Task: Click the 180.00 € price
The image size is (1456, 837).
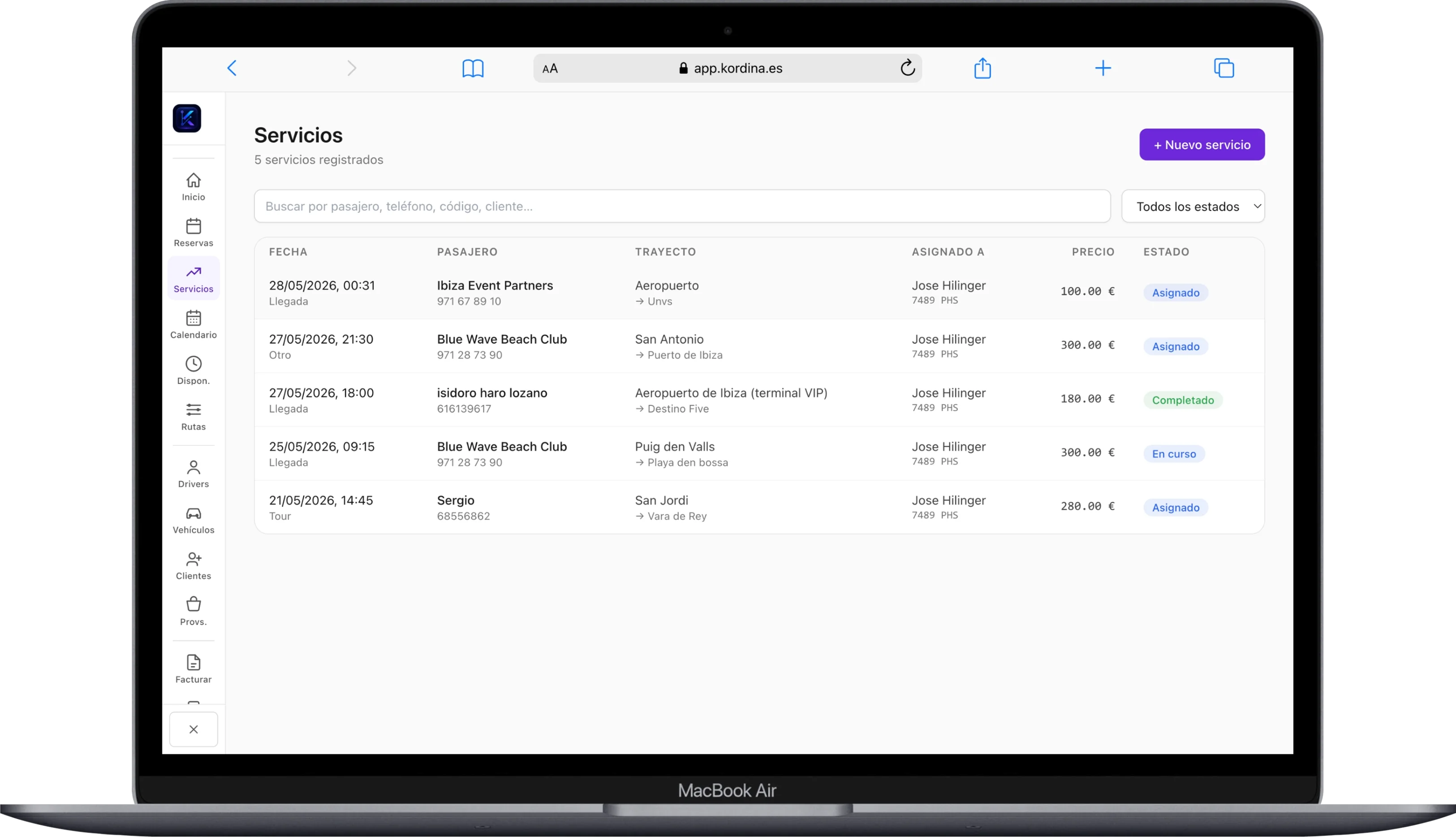Action: pos(1087,399)
